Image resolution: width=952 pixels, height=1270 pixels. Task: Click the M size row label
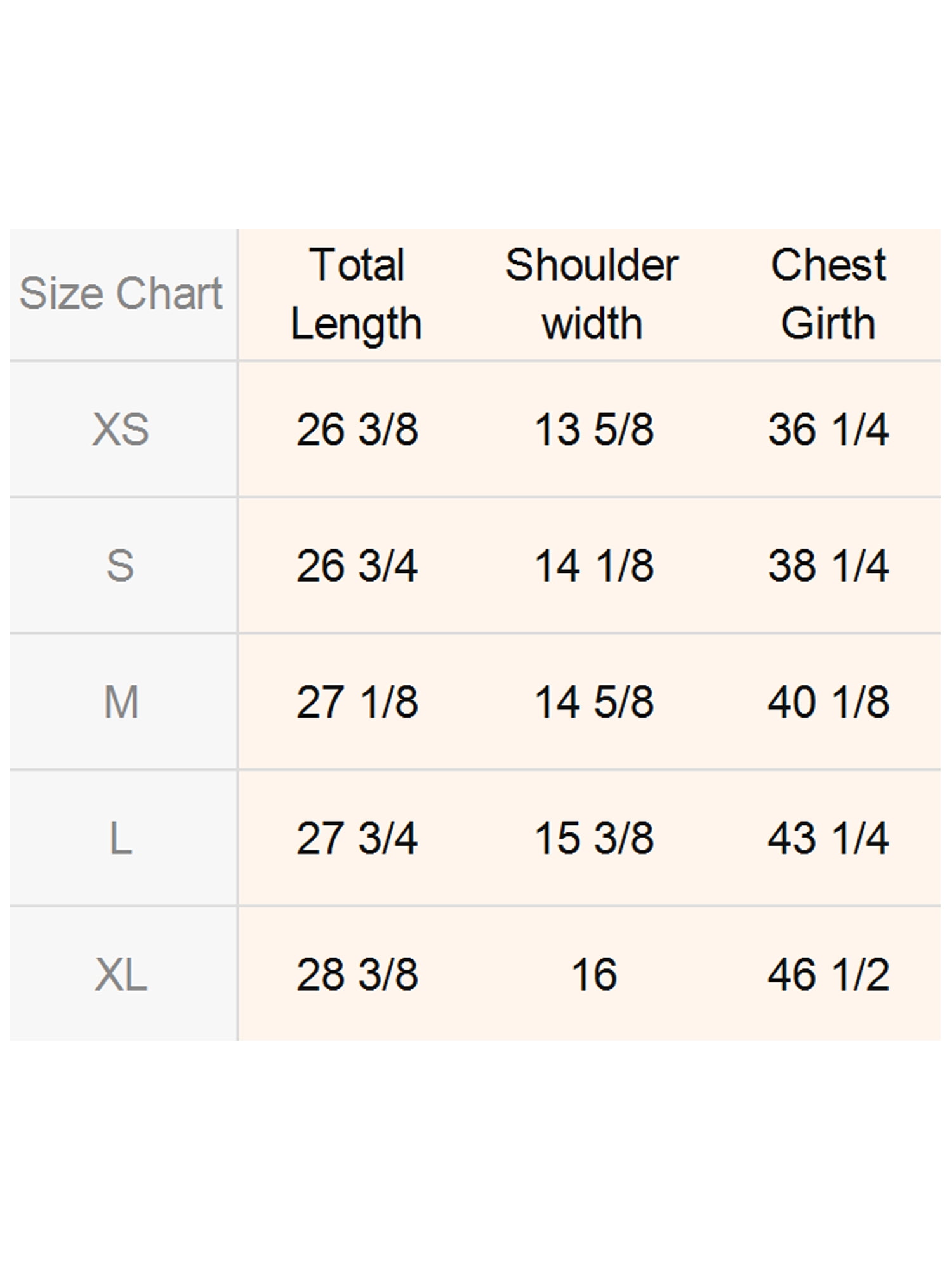(121, 702)
